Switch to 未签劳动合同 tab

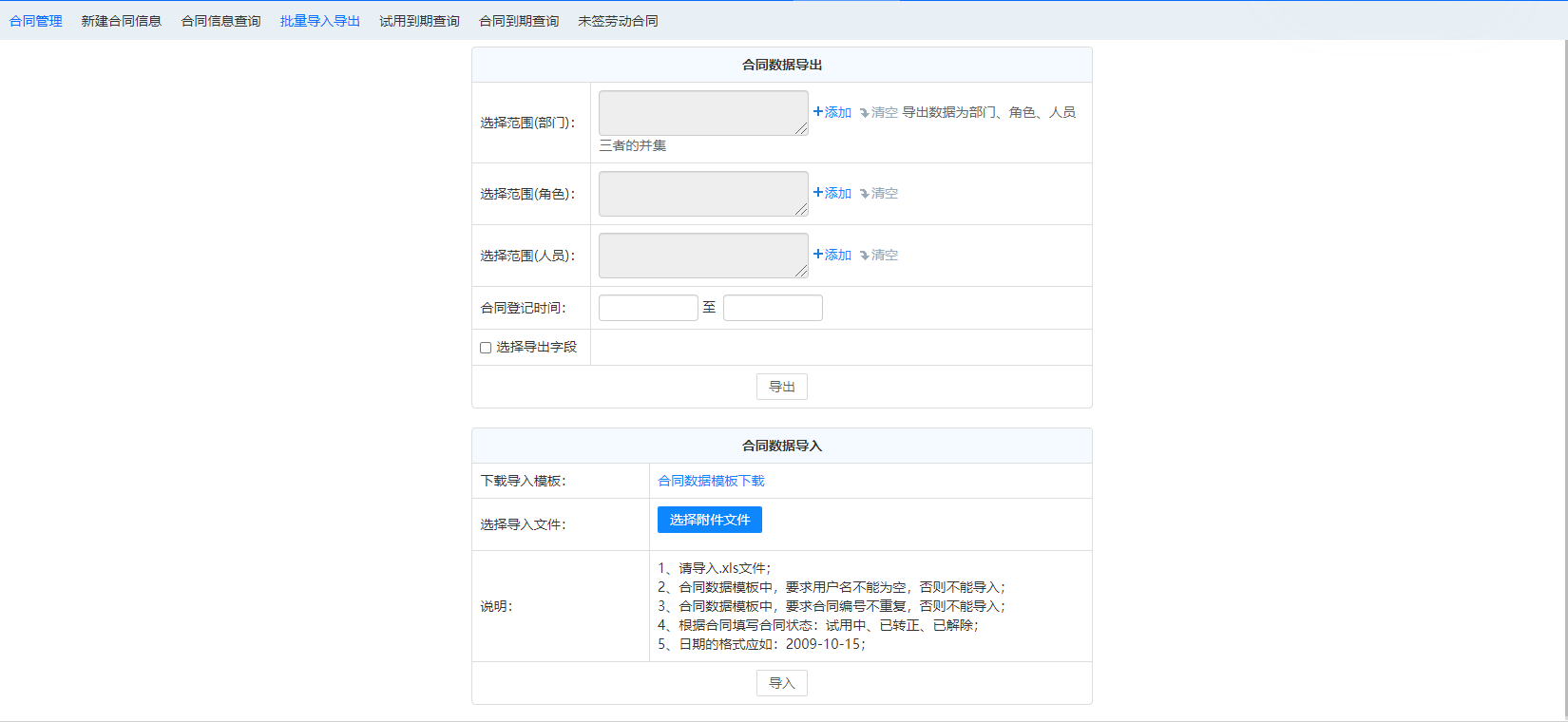pos(618,21)
